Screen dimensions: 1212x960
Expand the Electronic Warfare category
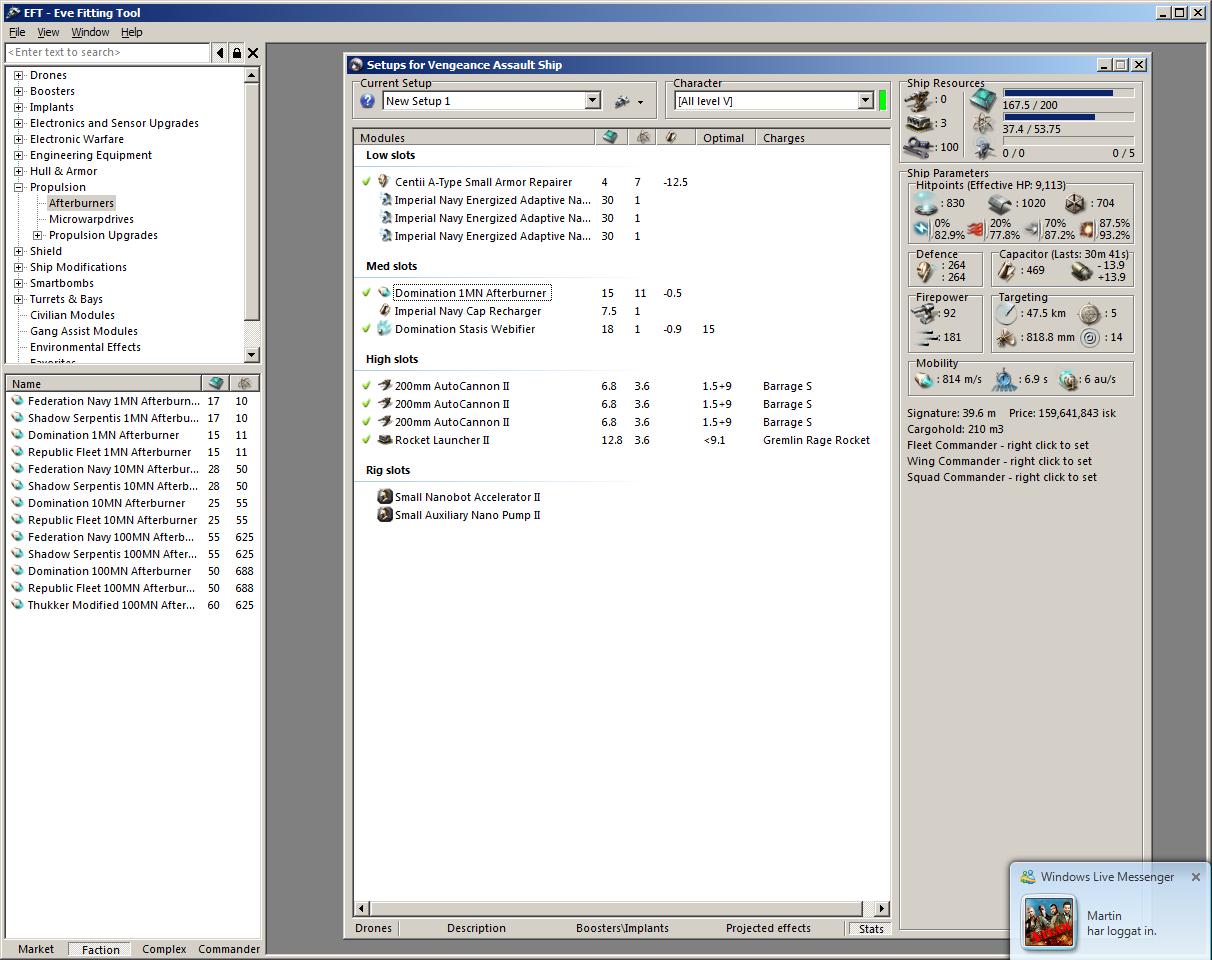click(x=18, y=139)
